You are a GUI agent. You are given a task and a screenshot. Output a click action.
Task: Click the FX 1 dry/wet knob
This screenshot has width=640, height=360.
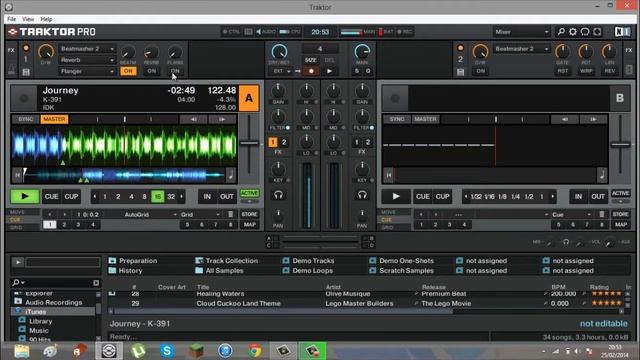46,52
